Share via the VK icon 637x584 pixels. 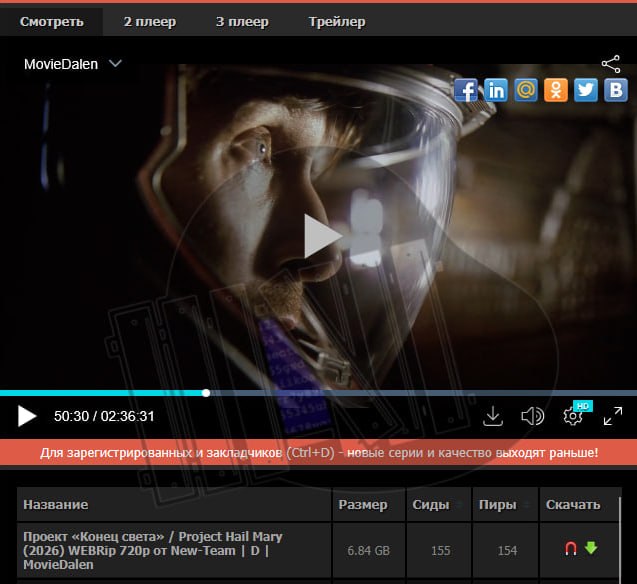[616, 90]
